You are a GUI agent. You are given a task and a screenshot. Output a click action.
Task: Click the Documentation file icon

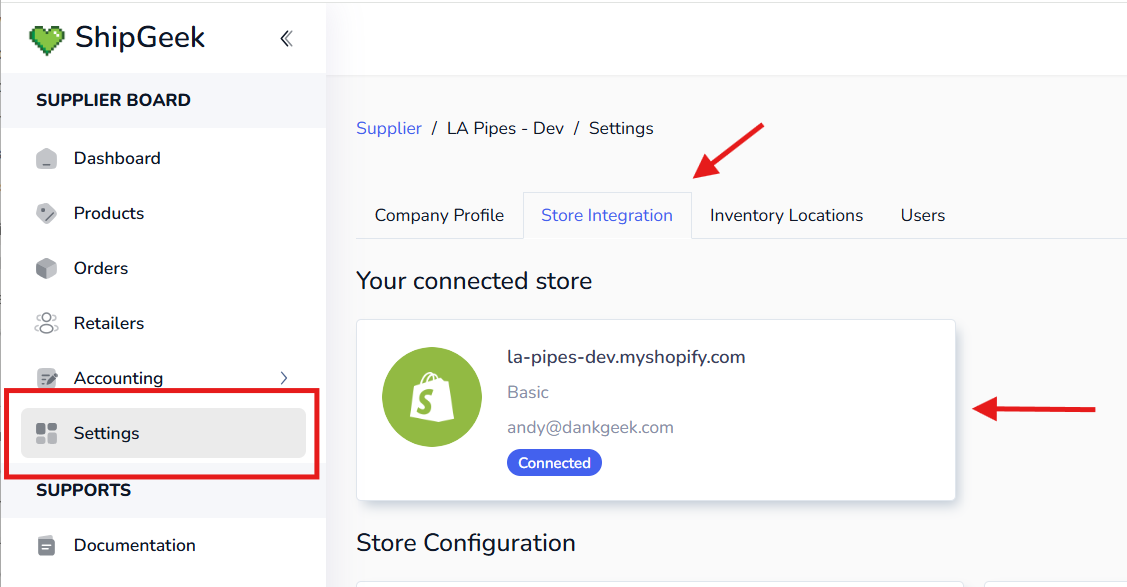click(x=47, y=545)
